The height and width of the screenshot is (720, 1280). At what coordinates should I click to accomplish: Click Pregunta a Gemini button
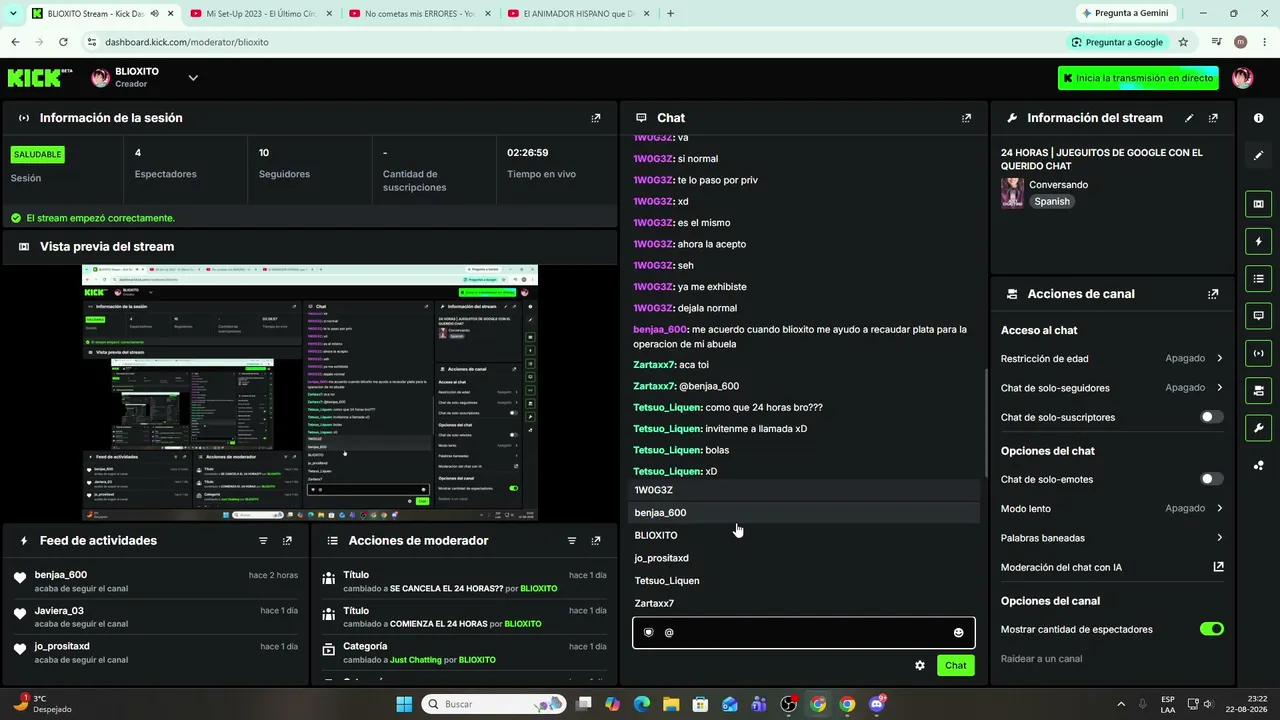pos(1124,14)
